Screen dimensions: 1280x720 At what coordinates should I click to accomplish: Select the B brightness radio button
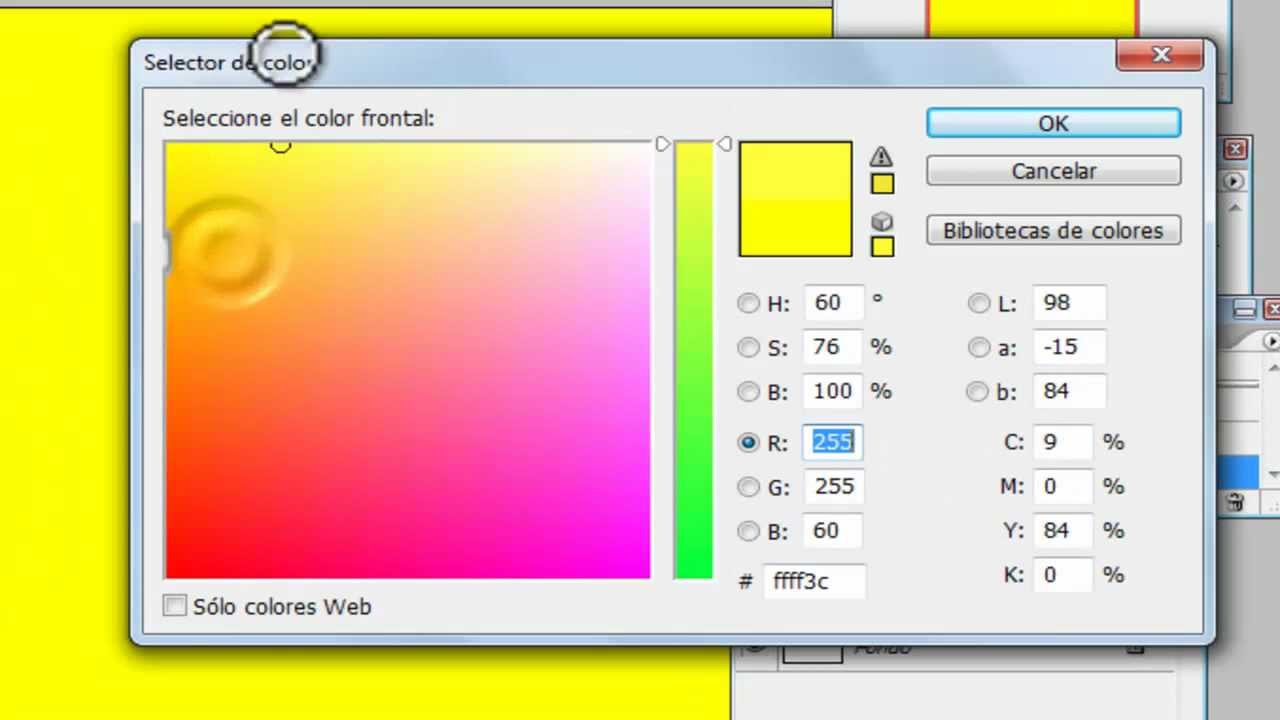point(748,392)
